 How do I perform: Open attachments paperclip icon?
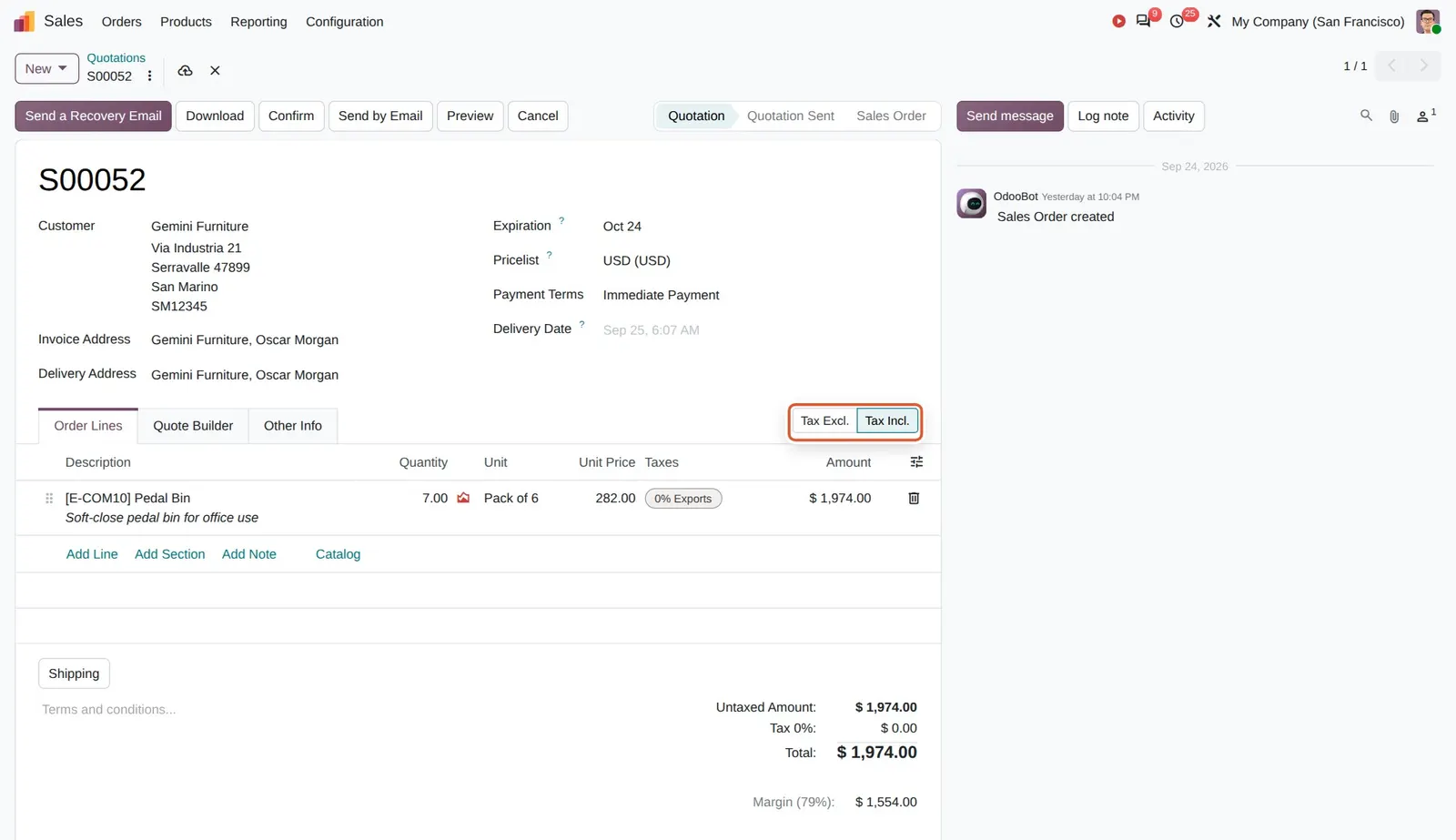tap(1394, 116)
